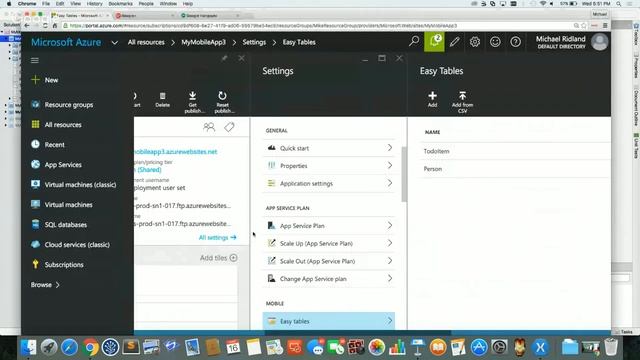Click Delete in the app blade toolbar
This screenshot has height=360, width=640.
point(162,100)
